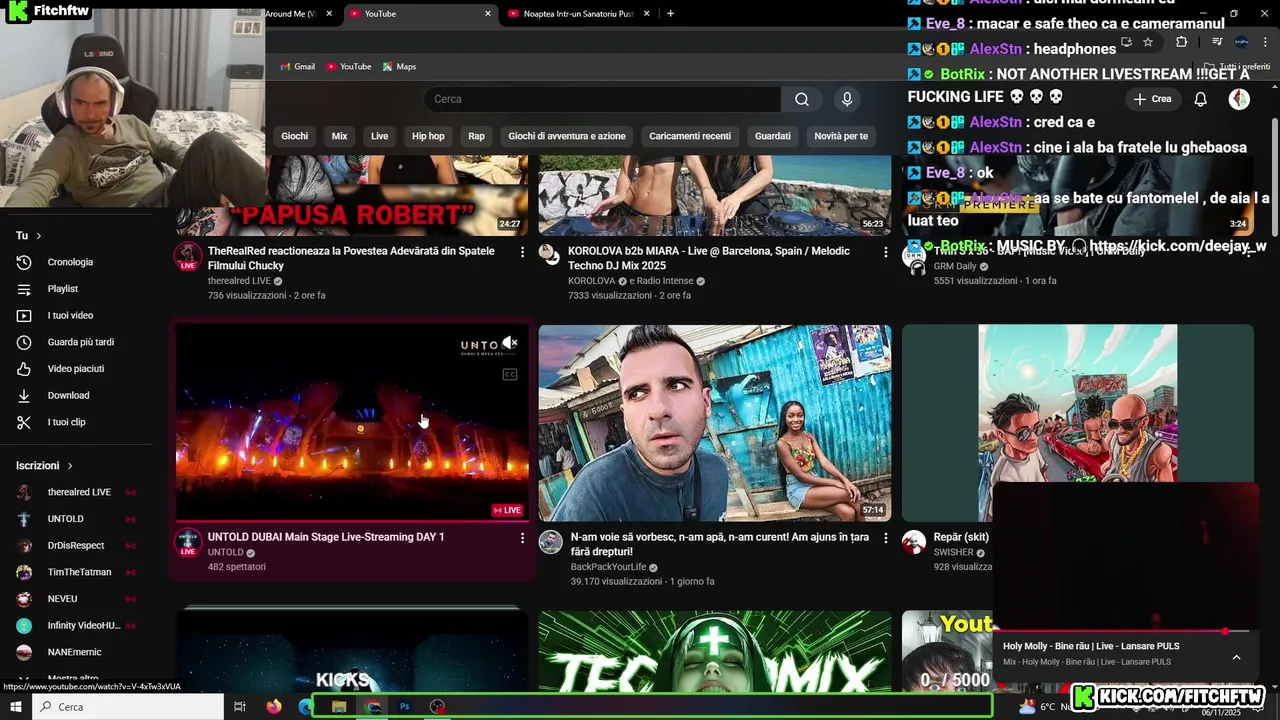1280x720 pixels.
Task: Open I tuoi video in the sidebar
Action: coord(70,316)
